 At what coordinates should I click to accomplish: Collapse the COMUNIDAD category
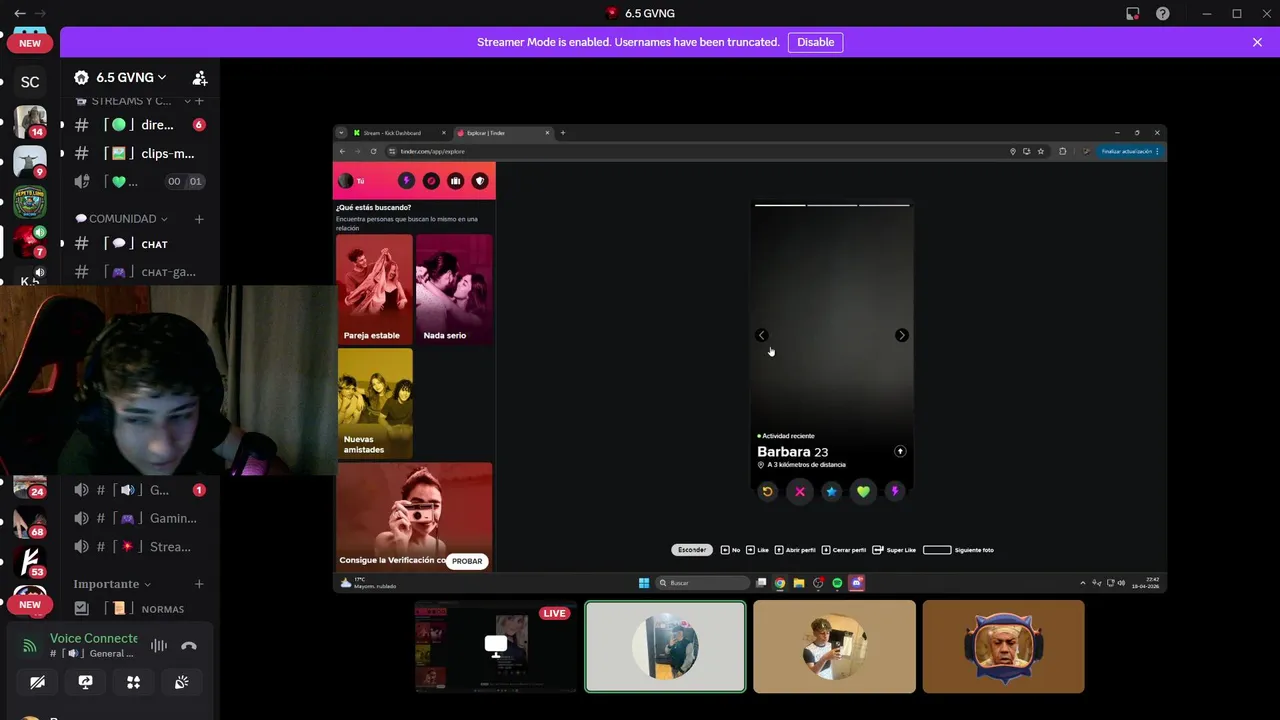point(121,219)
